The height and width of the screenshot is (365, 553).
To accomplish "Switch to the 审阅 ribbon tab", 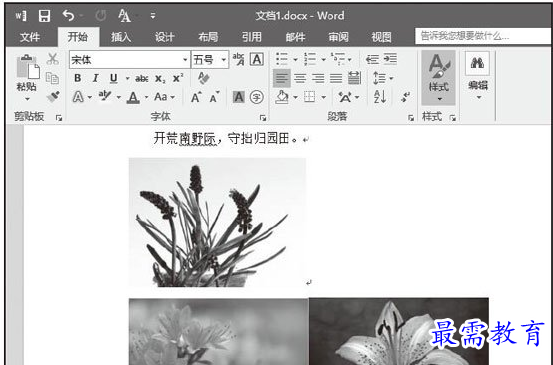I will tap(338, 37).
